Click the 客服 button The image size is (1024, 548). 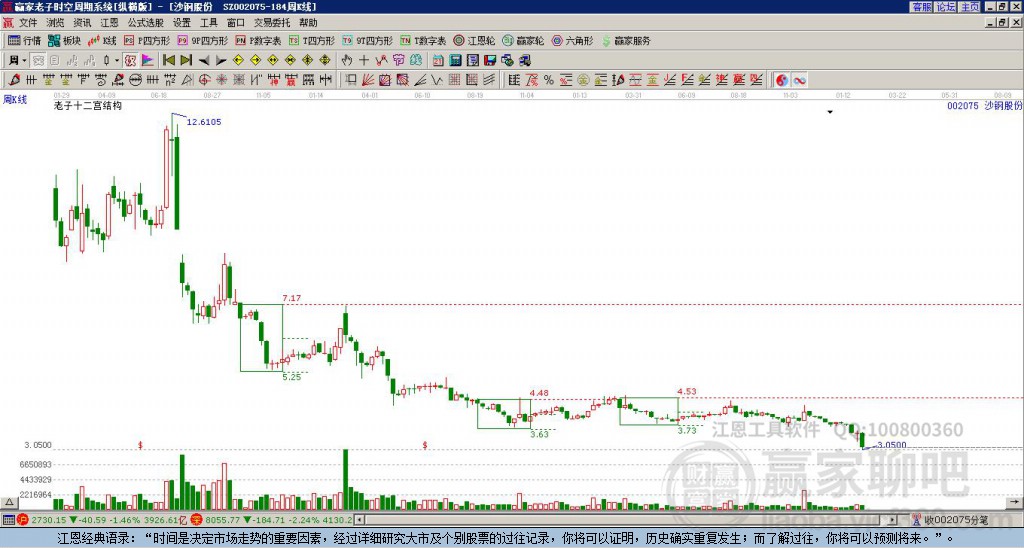pyautogui.click(x=922, y=7)
